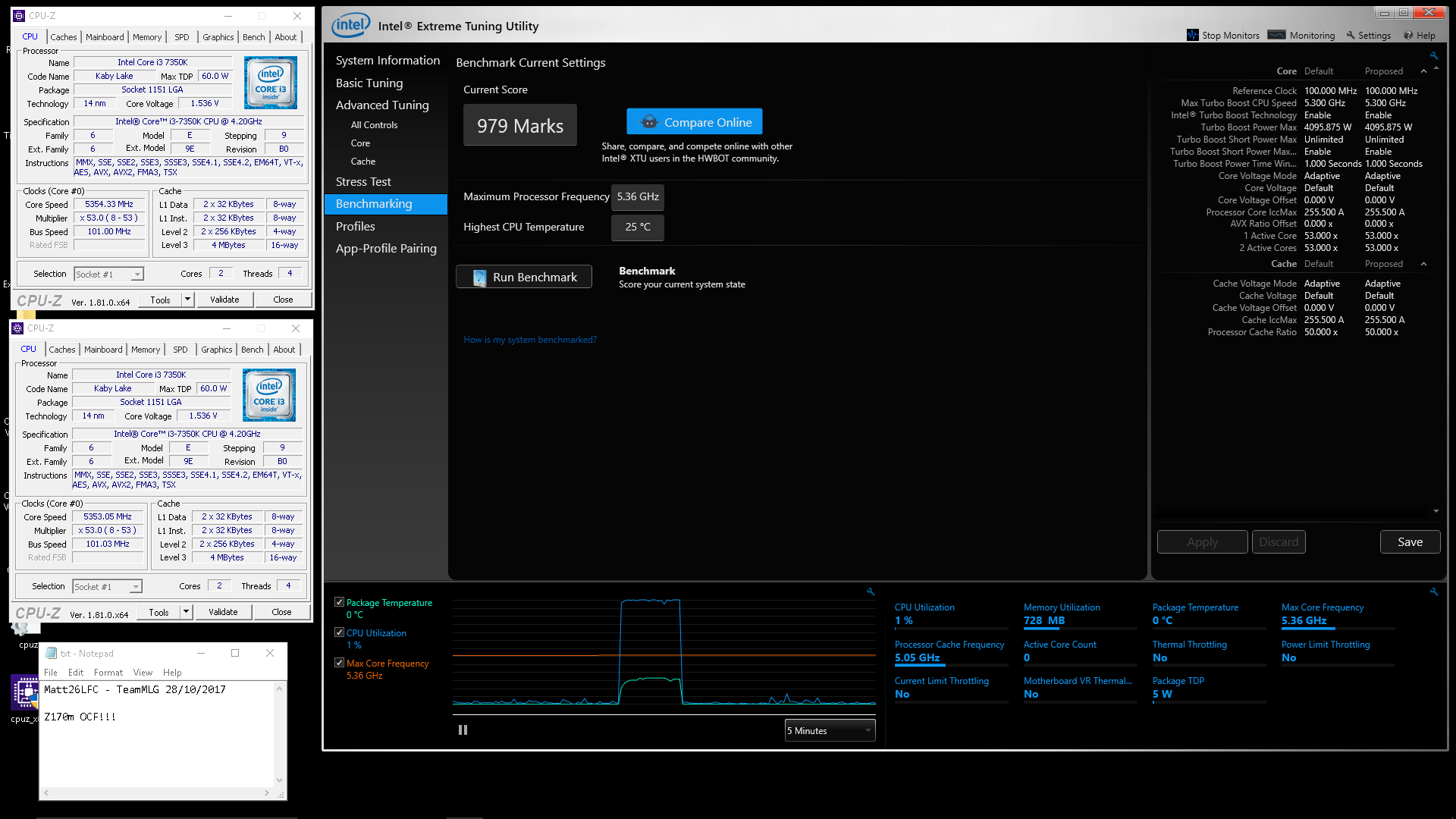
Task: Collapse the Cache settings section chevron
Action: [1423, 264]
